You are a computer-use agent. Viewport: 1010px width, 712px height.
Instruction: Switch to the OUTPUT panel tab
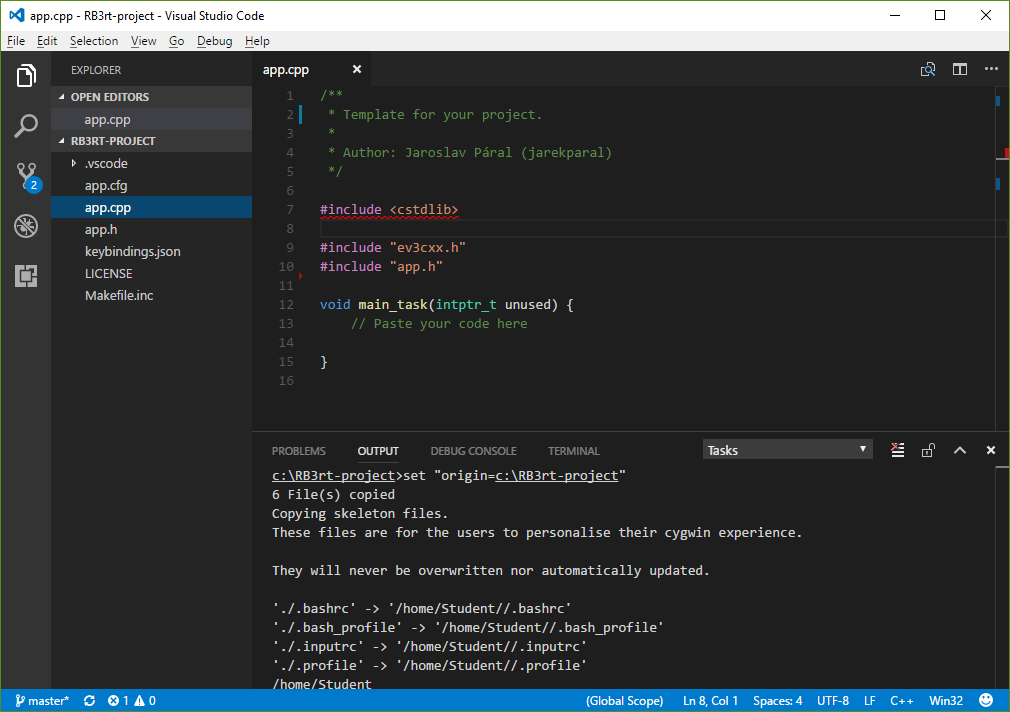click(378, 451)
